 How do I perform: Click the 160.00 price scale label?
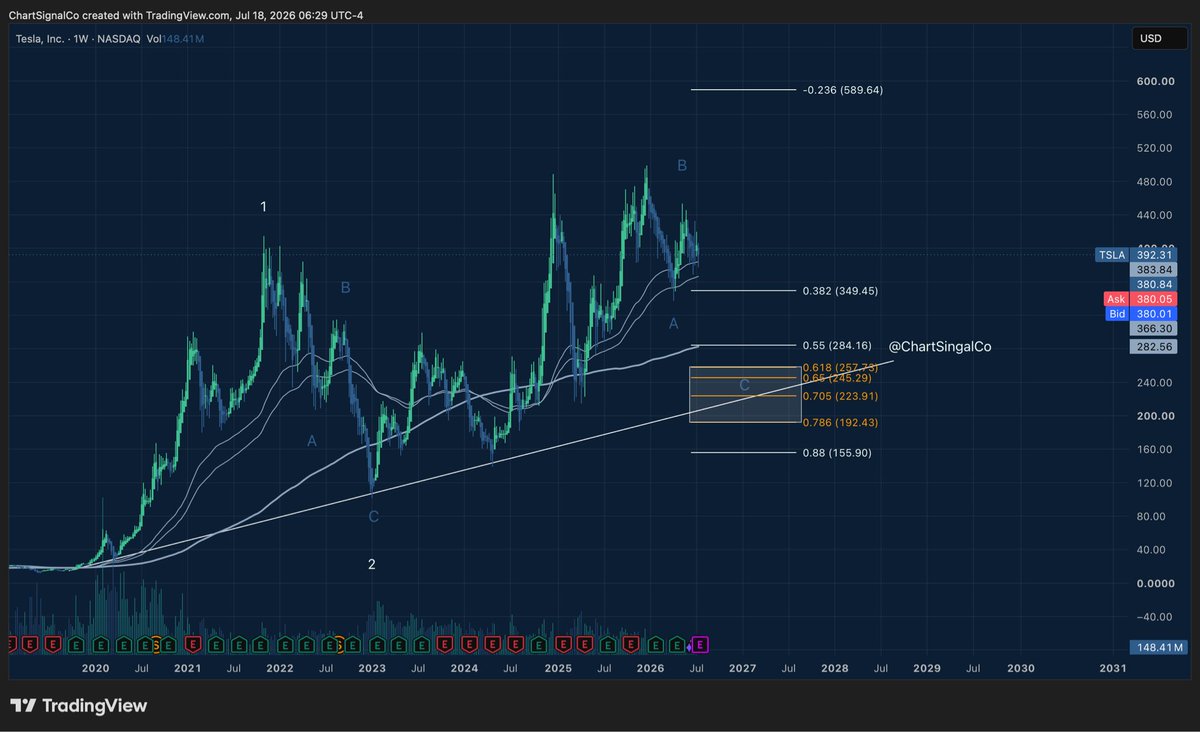(1156, 449)
